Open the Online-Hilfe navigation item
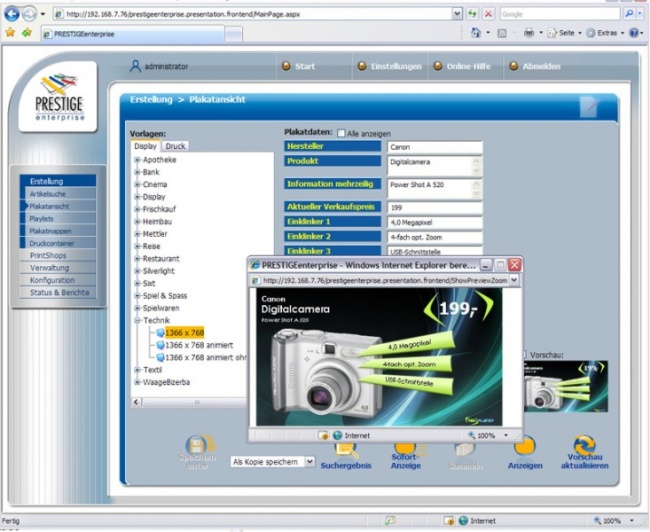Image resolution: width=650 pixels, height=532 pixels. pos(462,66)
